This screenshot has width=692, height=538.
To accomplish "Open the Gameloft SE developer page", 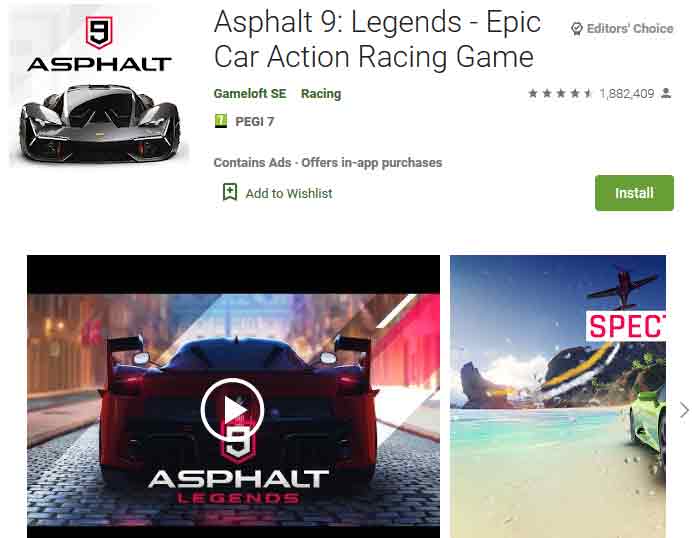I will point(250,94).
